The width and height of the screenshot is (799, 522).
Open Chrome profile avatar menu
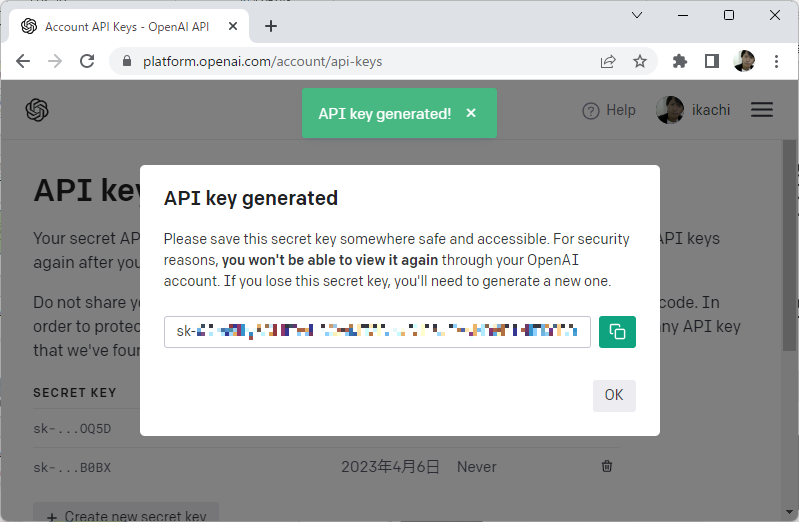tap(744, 61)
